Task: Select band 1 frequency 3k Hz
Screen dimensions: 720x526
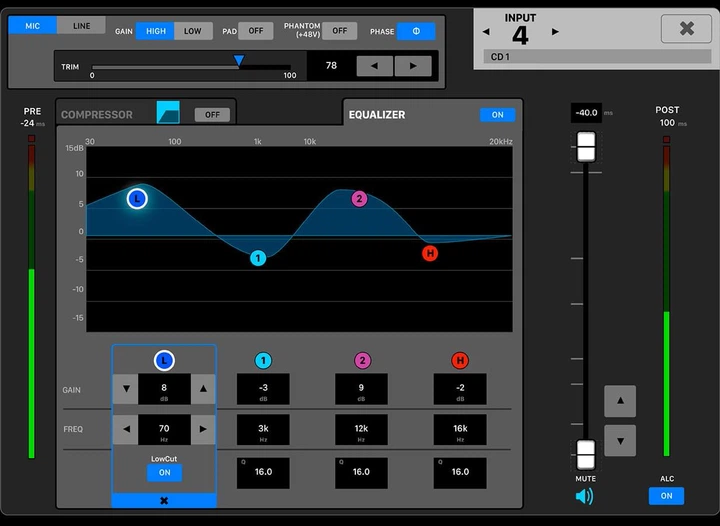Action: coord(263,430)
